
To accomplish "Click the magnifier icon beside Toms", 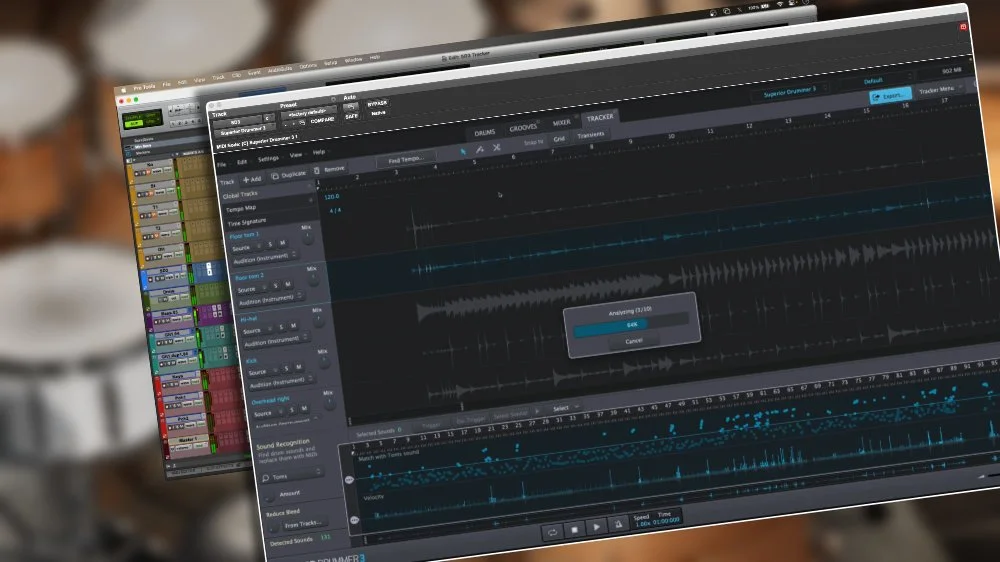I will point(265,478).
